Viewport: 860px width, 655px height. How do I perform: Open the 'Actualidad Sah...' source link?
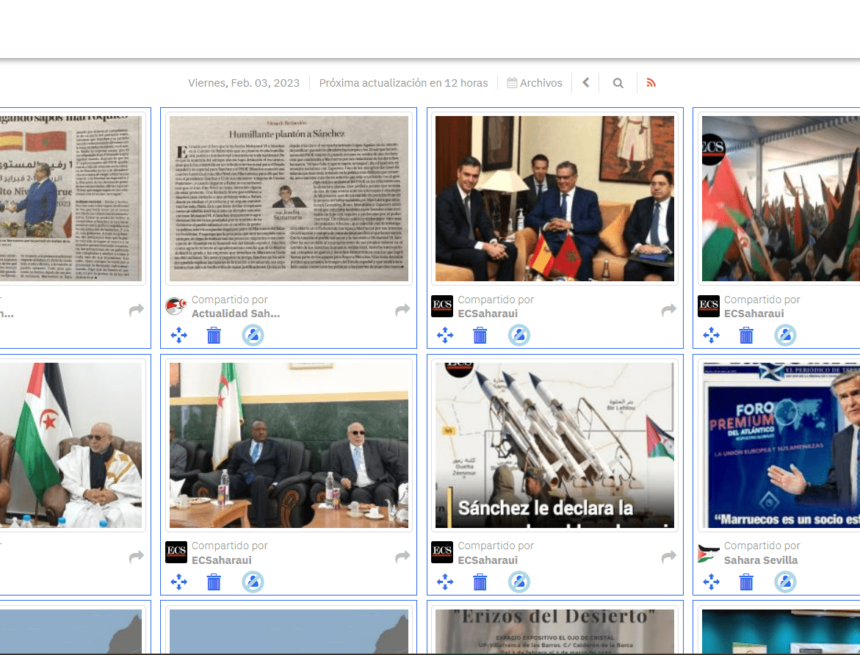[x=236, y=314]
